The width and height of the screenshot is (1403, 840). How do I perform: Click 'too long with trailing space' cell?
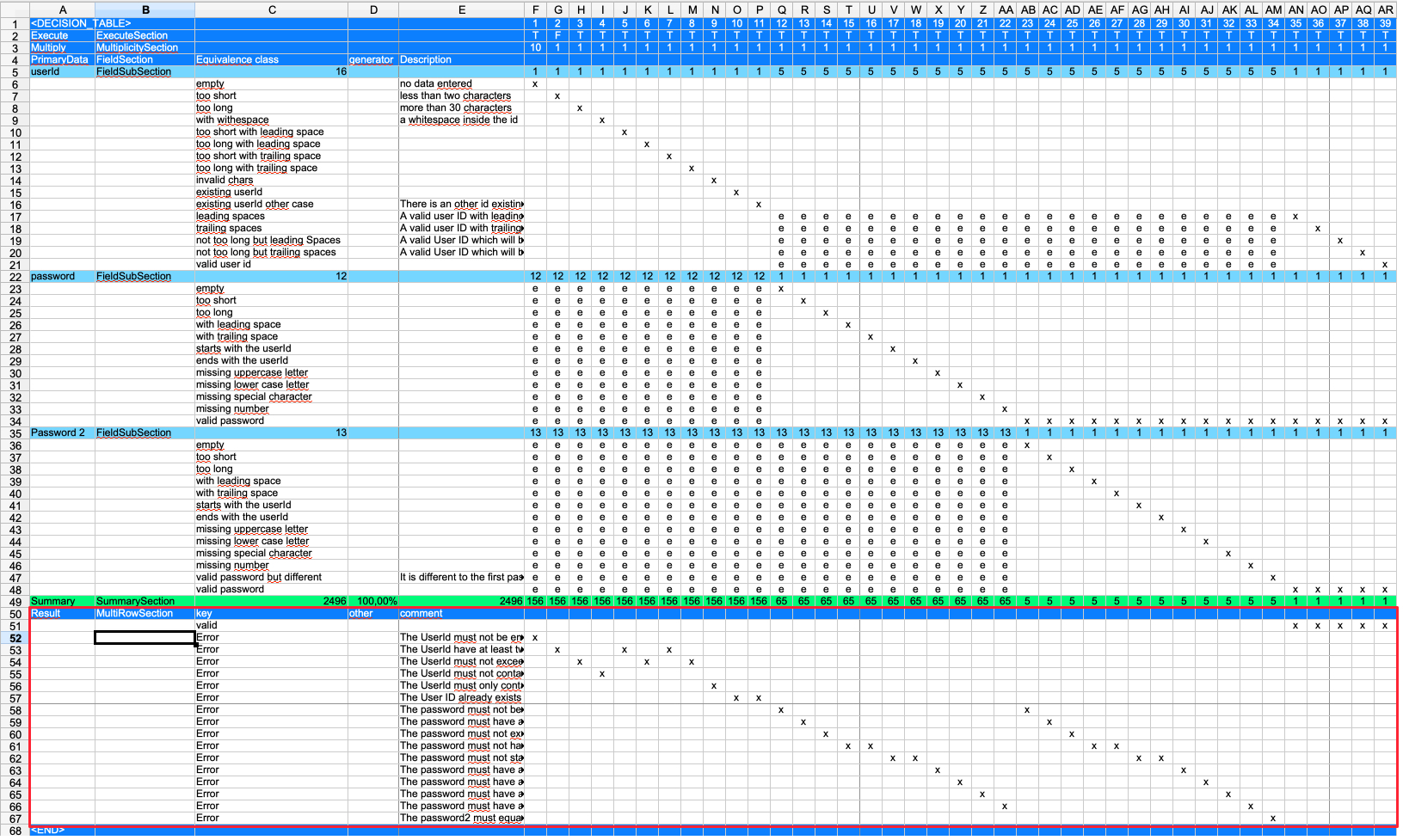pos(271,168)
